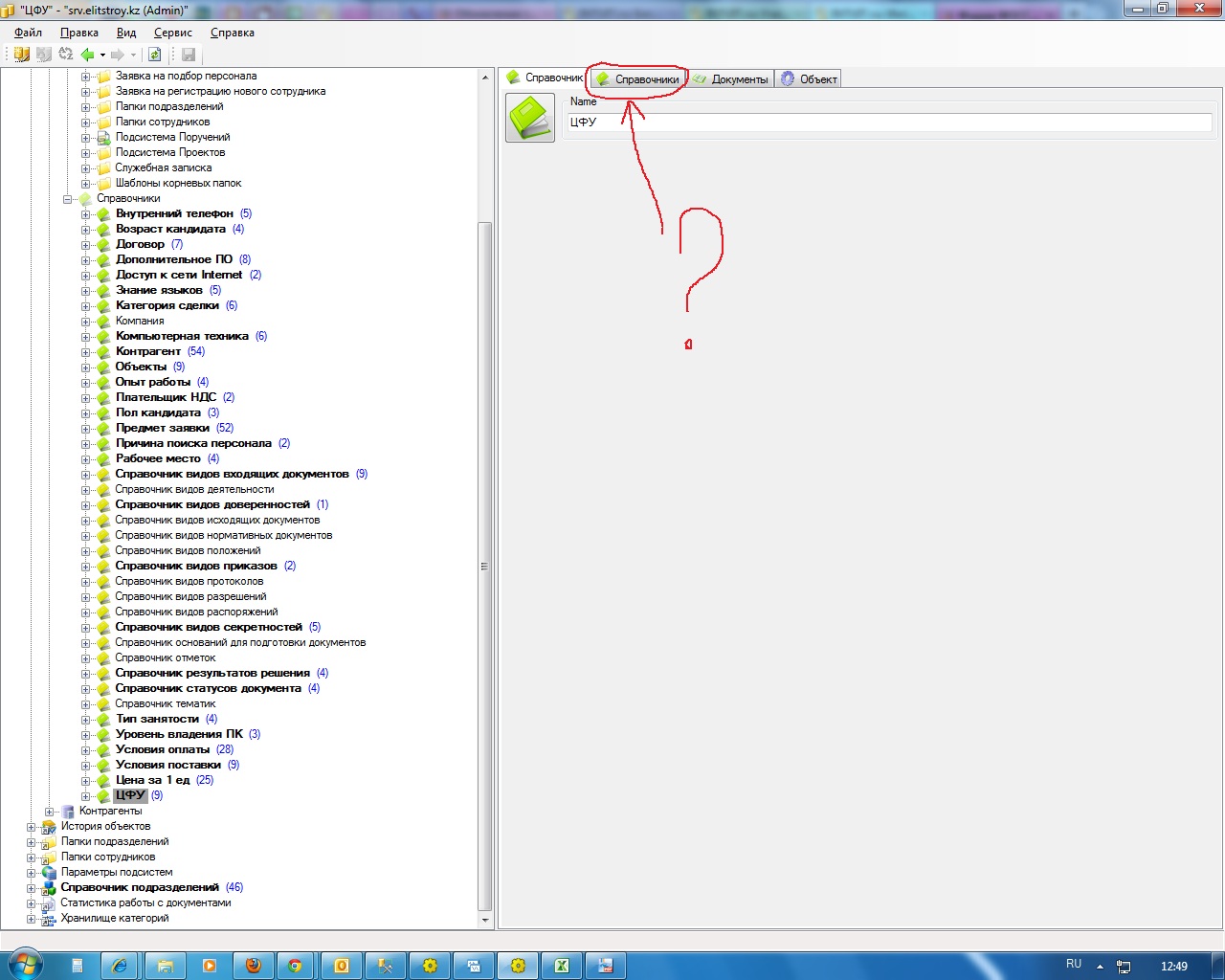The width and height of the screenshot is (1225, 980).
Task: Click the globe icon next to Параметры подсистем
Action: coord(49,873)
